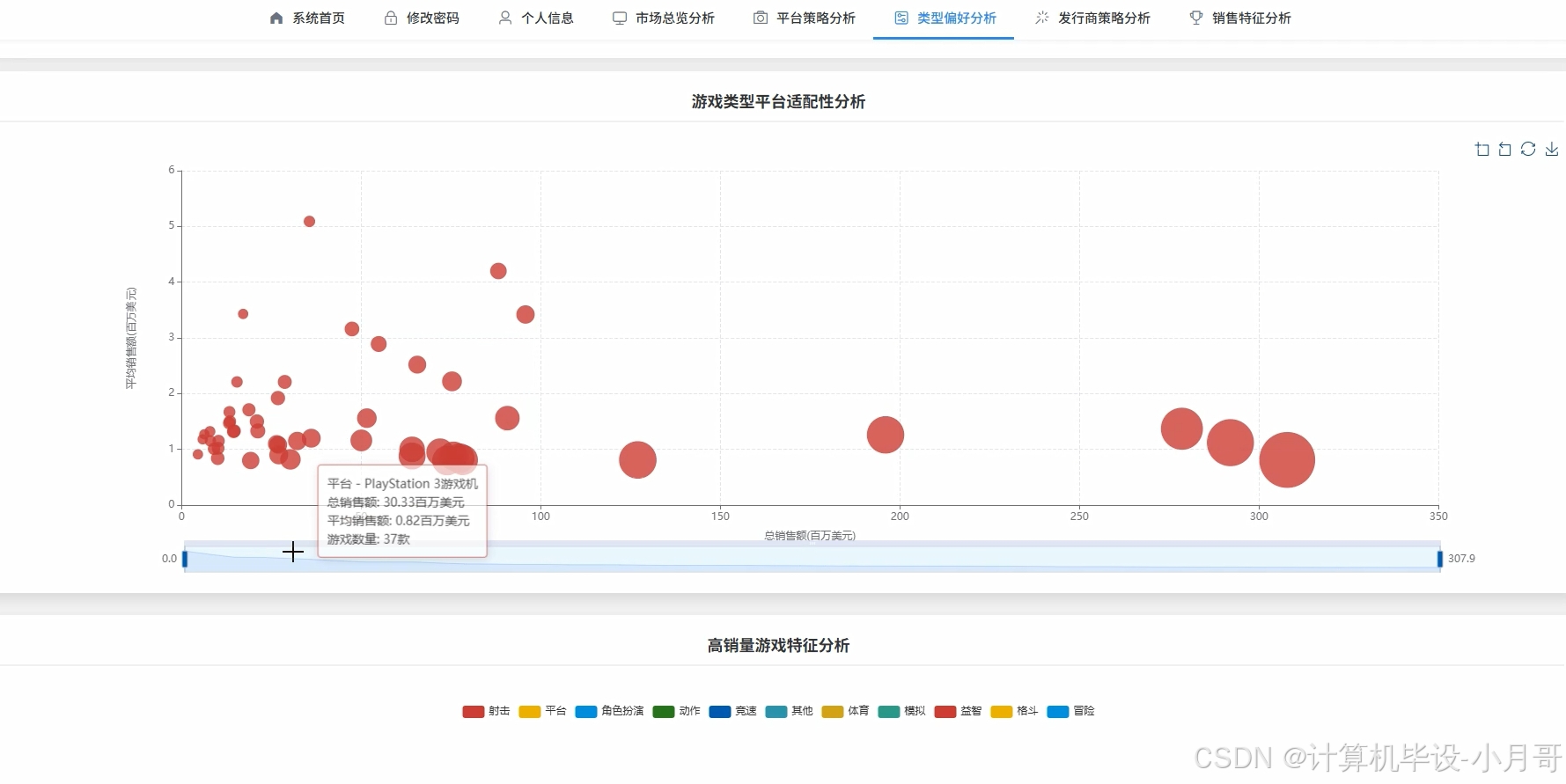The image size is (1566, 784).
Task: Toggle the 模拟 legend series
Action: [902, 711]
